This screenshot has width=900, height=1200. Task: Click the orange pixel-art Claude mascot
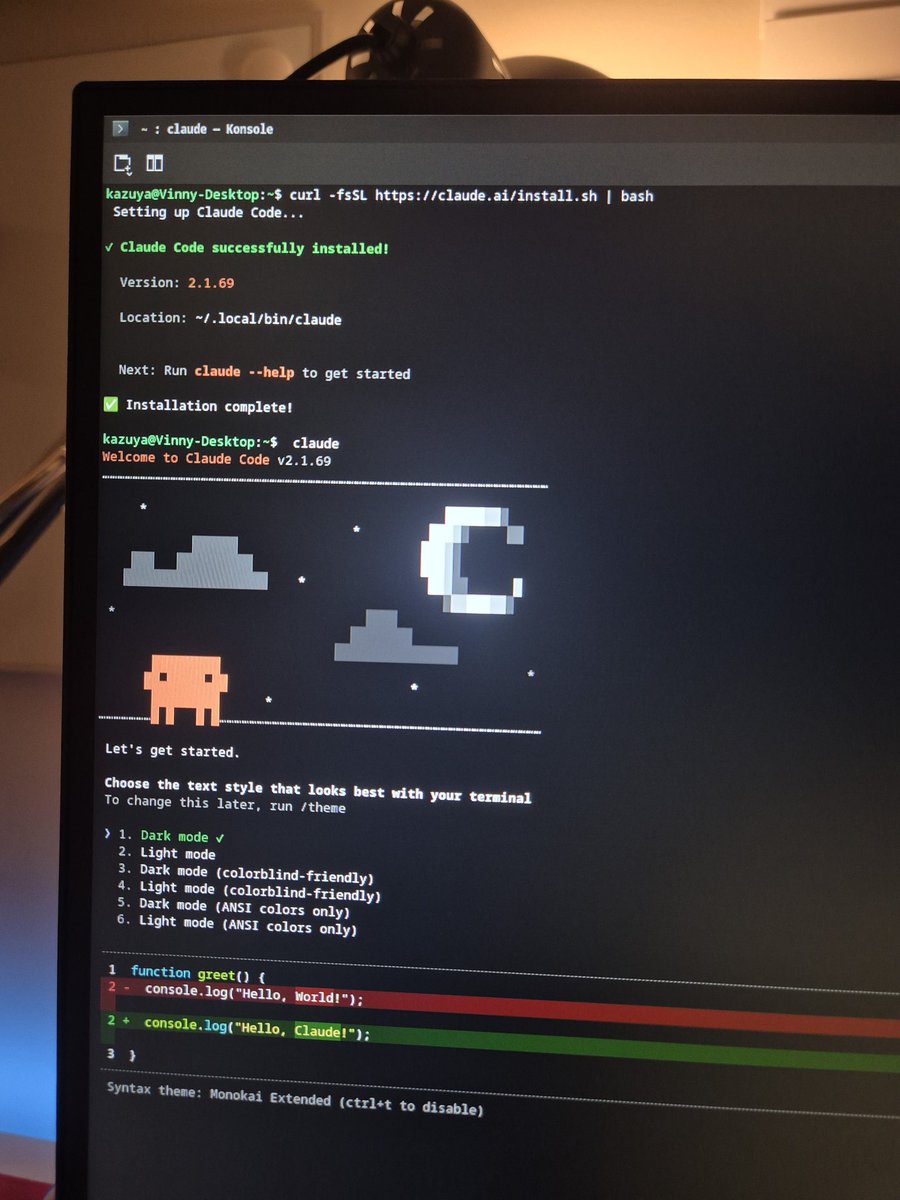point(185,690)
